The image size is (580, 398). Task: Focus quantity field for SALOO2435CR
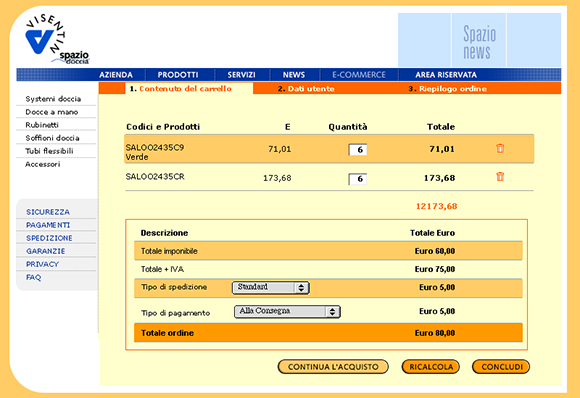point(358,179)
